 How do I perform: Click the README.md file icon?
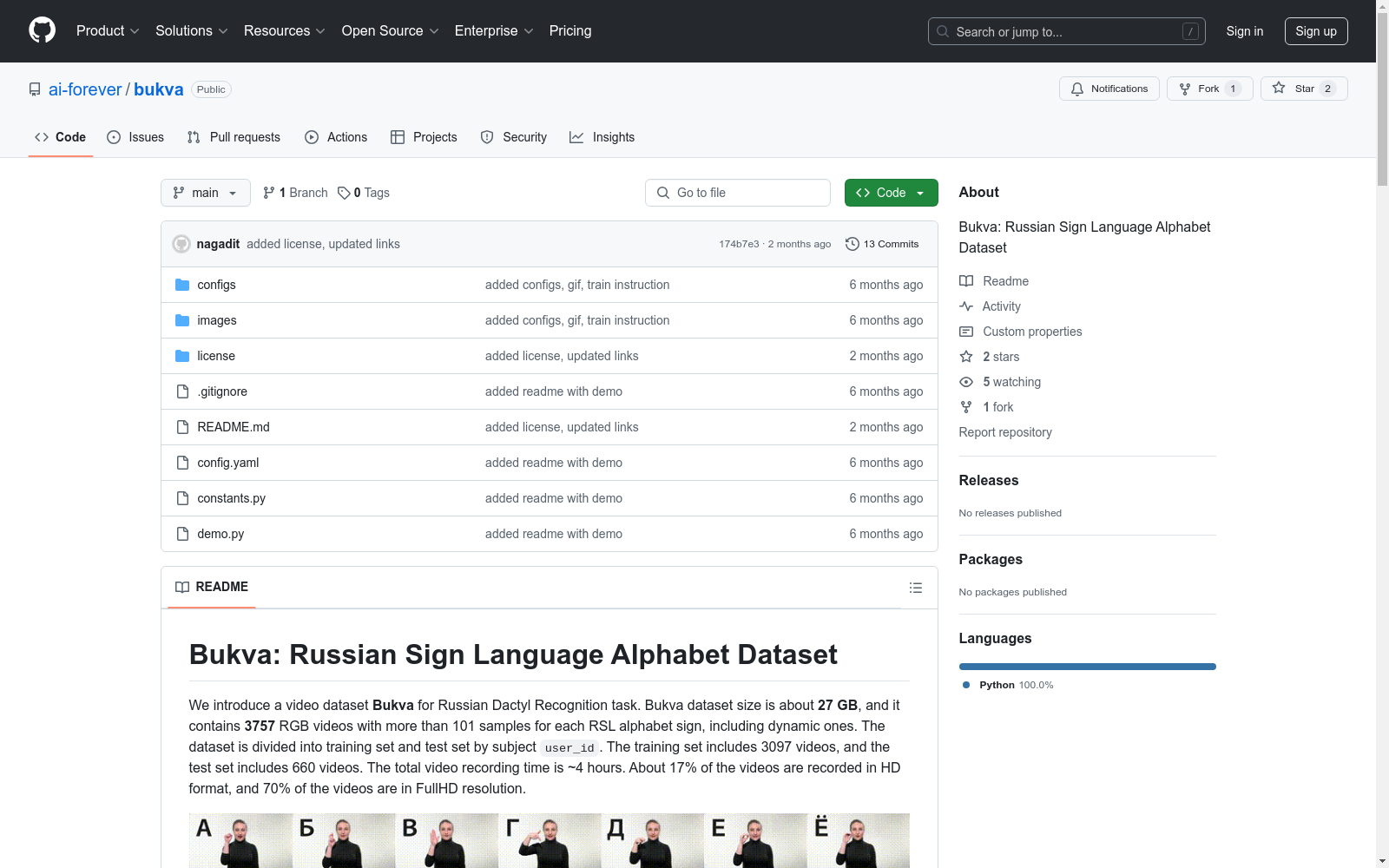(182, 427)
